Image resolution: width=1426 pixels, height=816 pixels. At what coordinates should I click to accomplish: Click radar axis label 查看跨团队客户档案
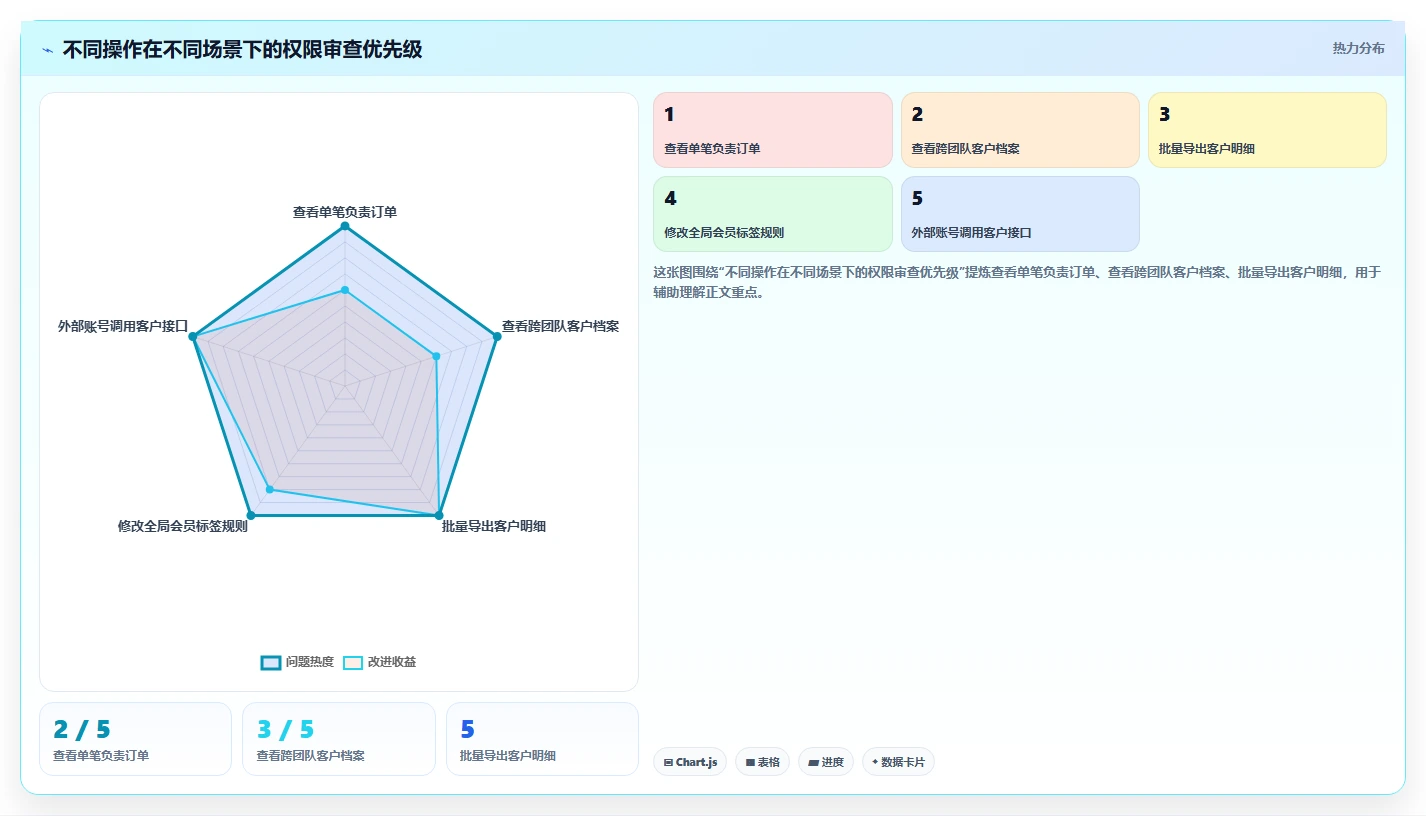point(560,326)
